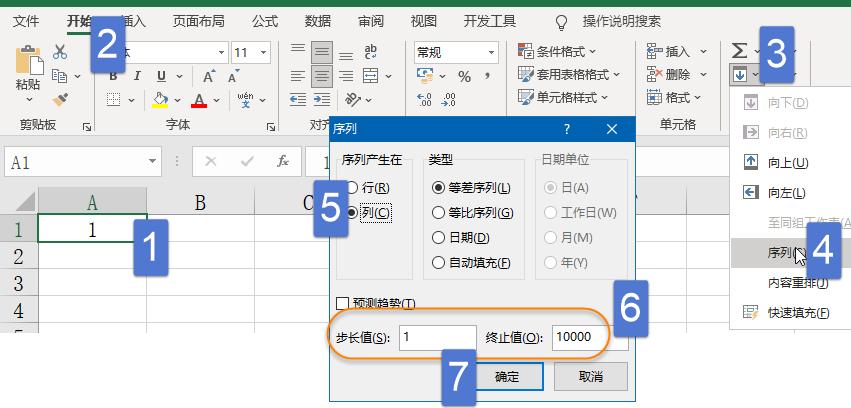Click 操作说明搜索 search box
This screenshot has height=408, width=851.
point(621,21)
